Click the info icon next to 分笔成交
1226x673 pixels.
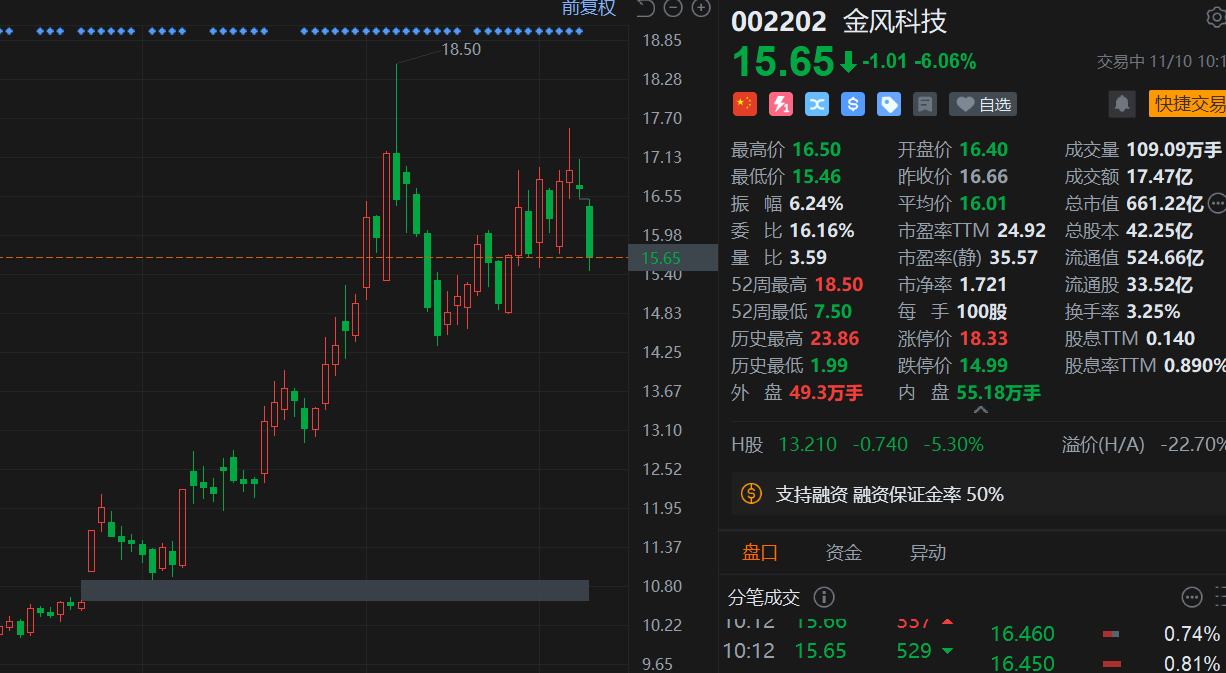[824, 597]
